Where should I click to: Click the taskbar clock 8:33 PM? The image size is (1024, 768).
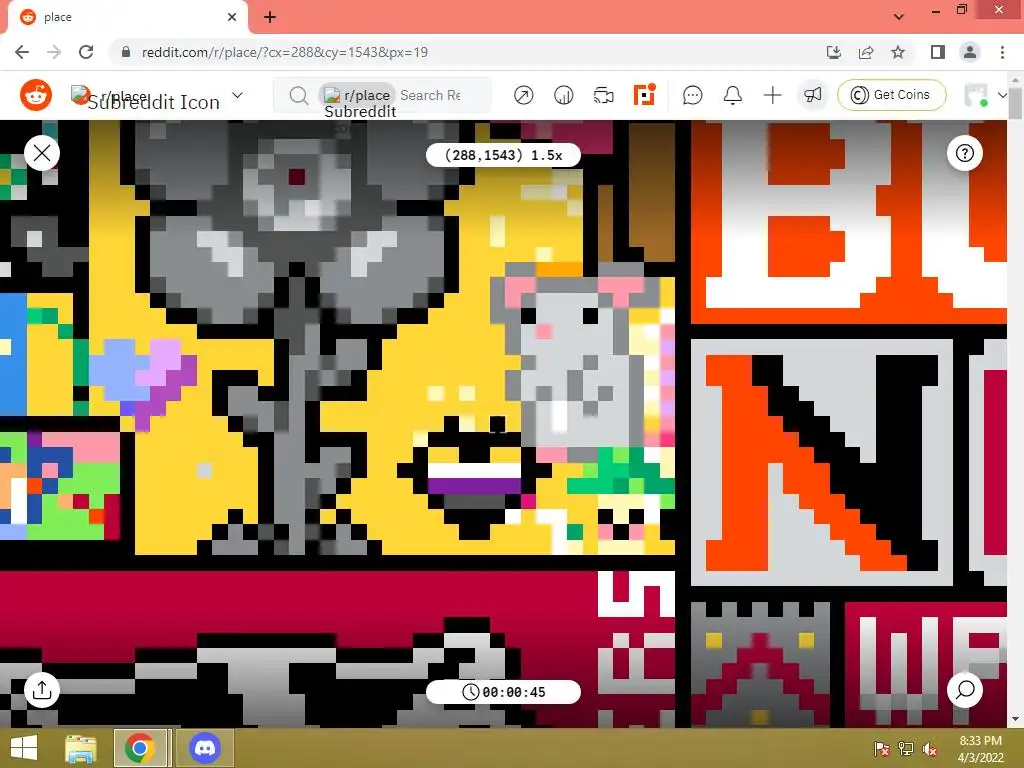tap(980, 748)
